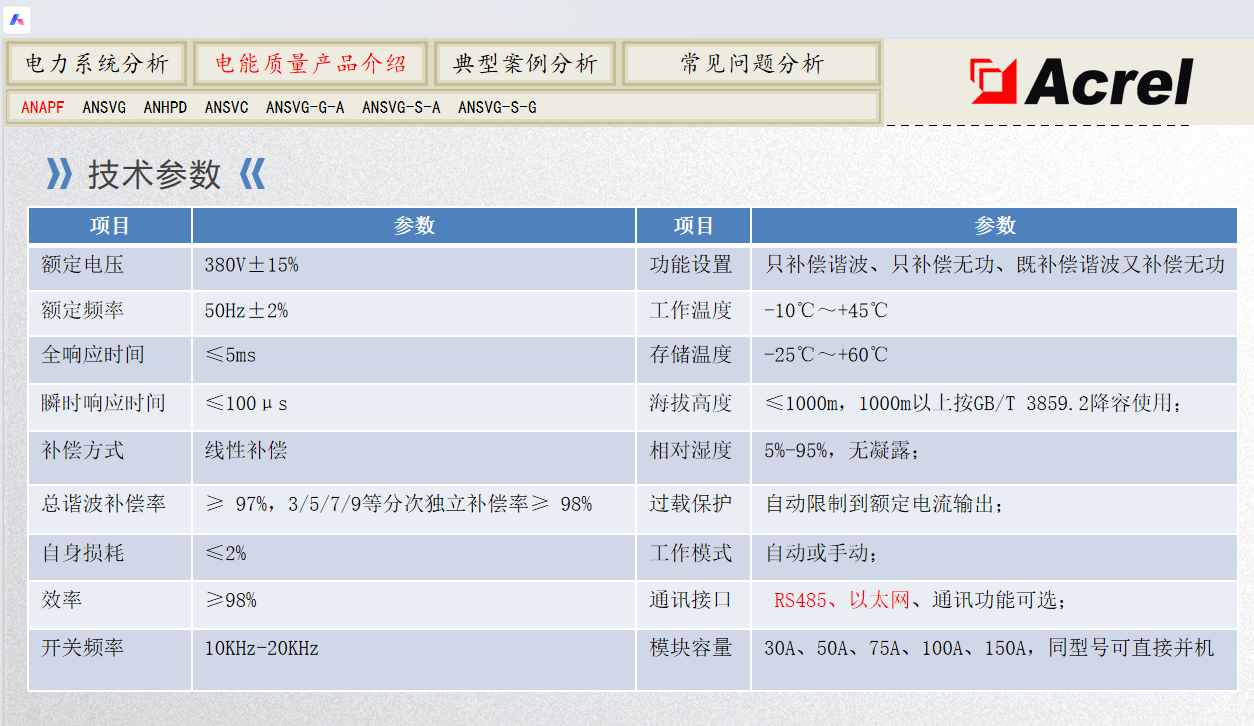This screenshot has width=1254, height=726.
Task: Click the 380V±15% rated voltage cell
Action: pyautogui.click(x=251, y=265)
